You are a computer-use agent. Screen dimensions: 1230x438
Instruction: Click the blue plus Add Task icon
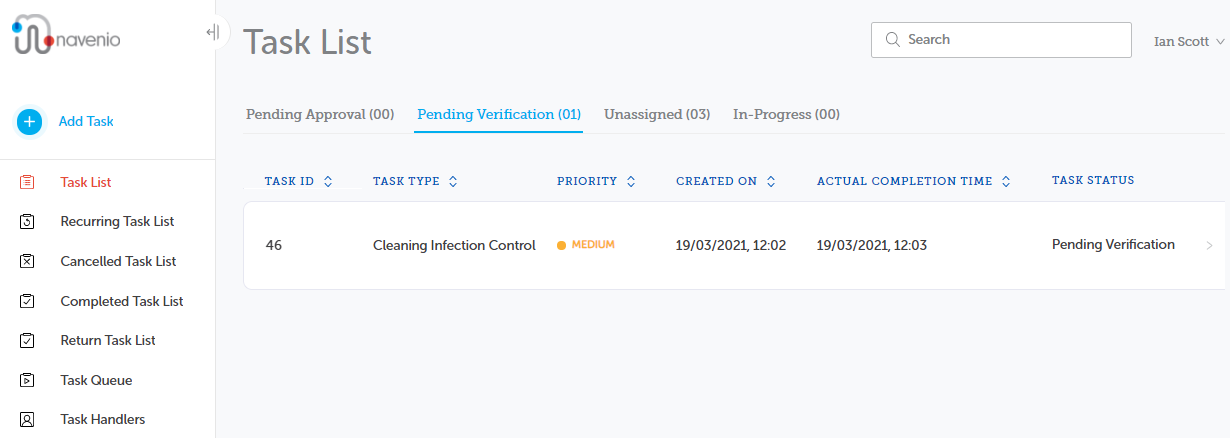coord(29,122)
